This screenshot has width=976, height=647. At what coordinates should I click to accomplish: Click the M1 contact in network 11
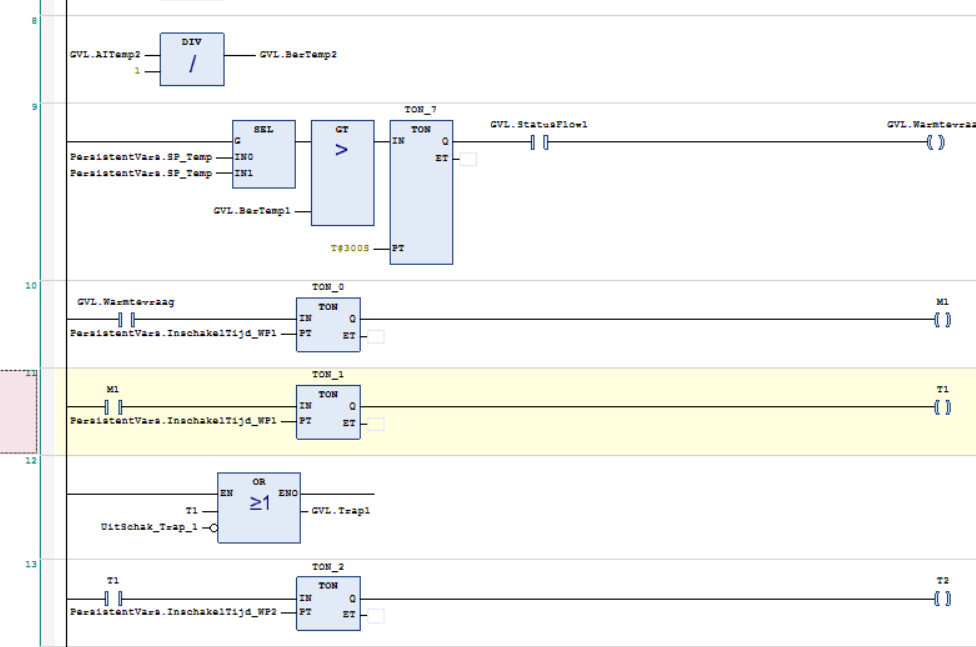pyautogui.click(x=113, y=407)
